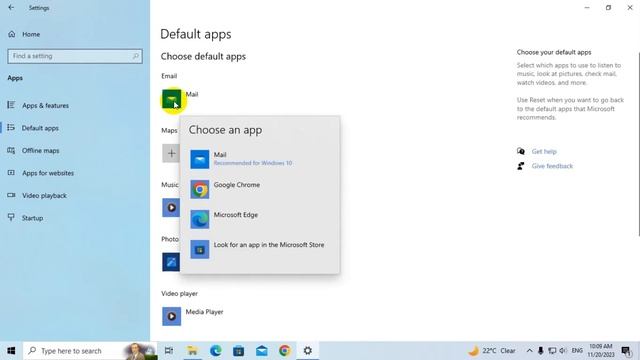The height and width of the screenshot is (360, 640).
Task: Click the plus icon under Maps
Action: click(171, 153)
